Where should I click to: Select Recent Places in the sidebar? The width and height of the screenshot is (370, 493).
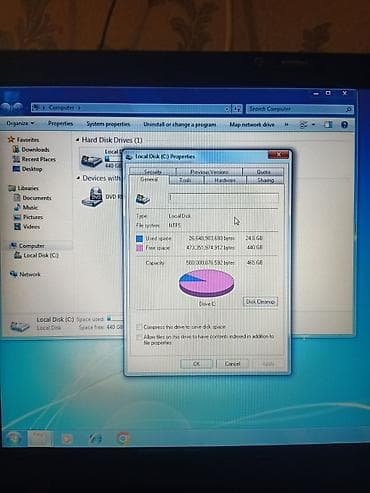tap(39, 159)
